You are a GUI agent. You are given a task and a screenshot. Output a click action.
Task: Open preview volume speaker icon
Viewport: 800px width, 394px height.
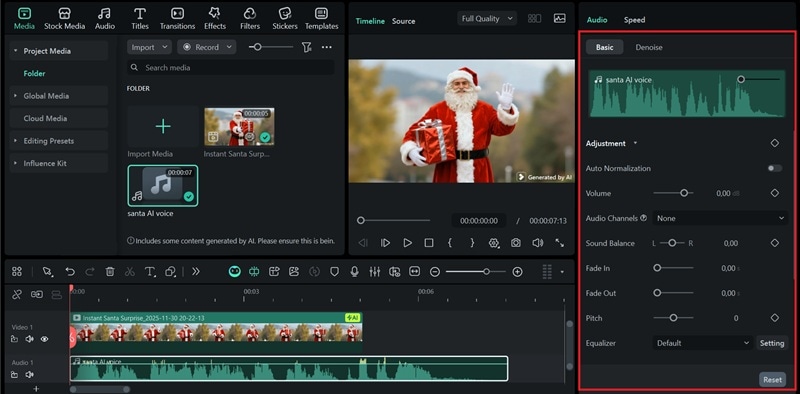coord(538,243)
